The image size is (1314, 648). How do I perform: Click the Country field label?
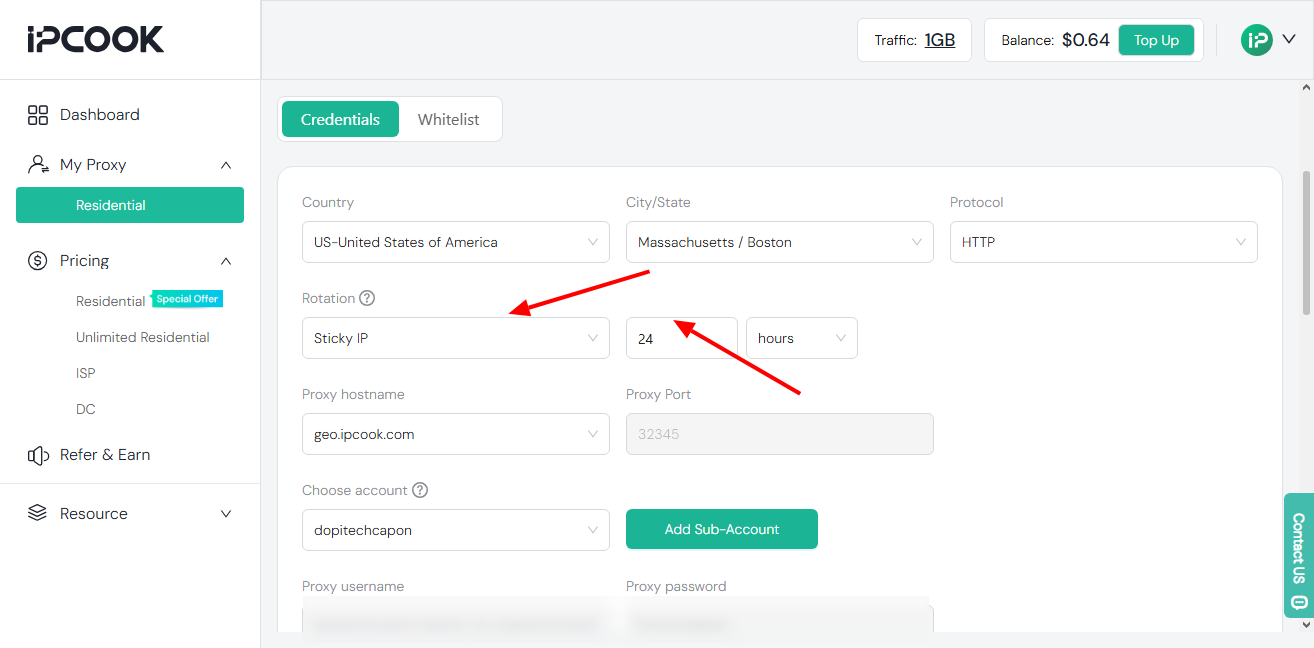point(328,202)
